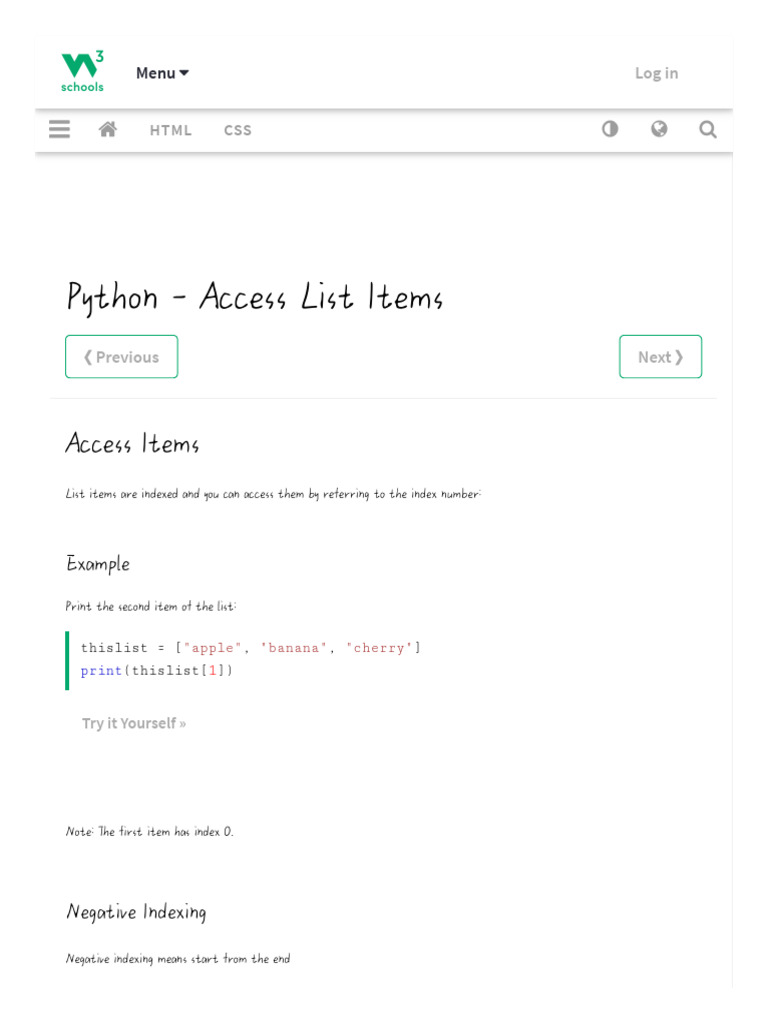Click the Menu caret arrow
The image size is (768, 1024).
click(184, 73)
